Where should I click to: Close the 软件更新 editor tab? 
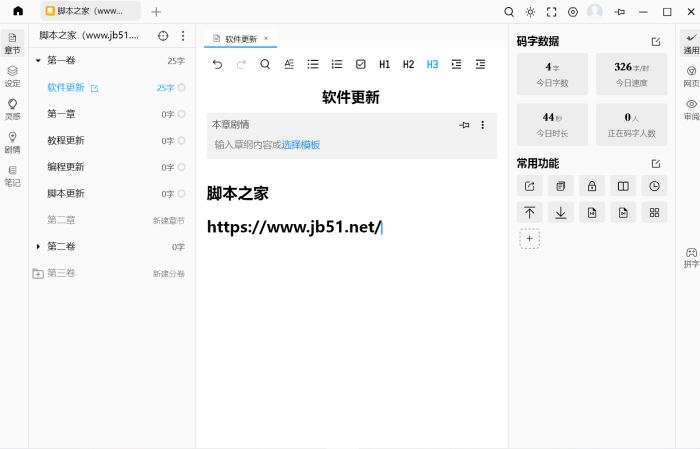[x=266, y=38]
